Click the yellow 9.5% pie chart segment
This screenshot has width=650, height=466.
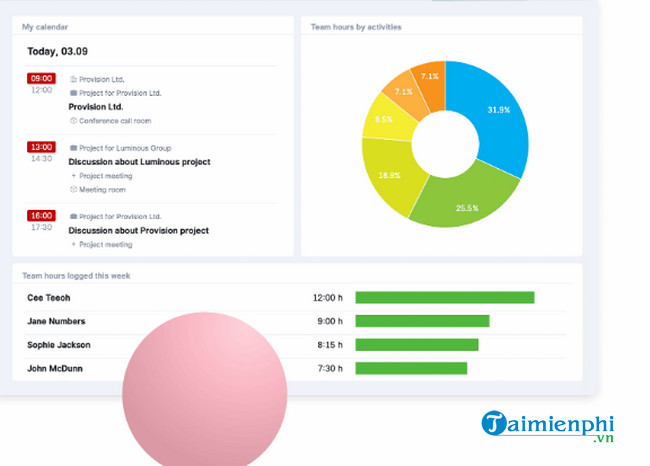386,118
